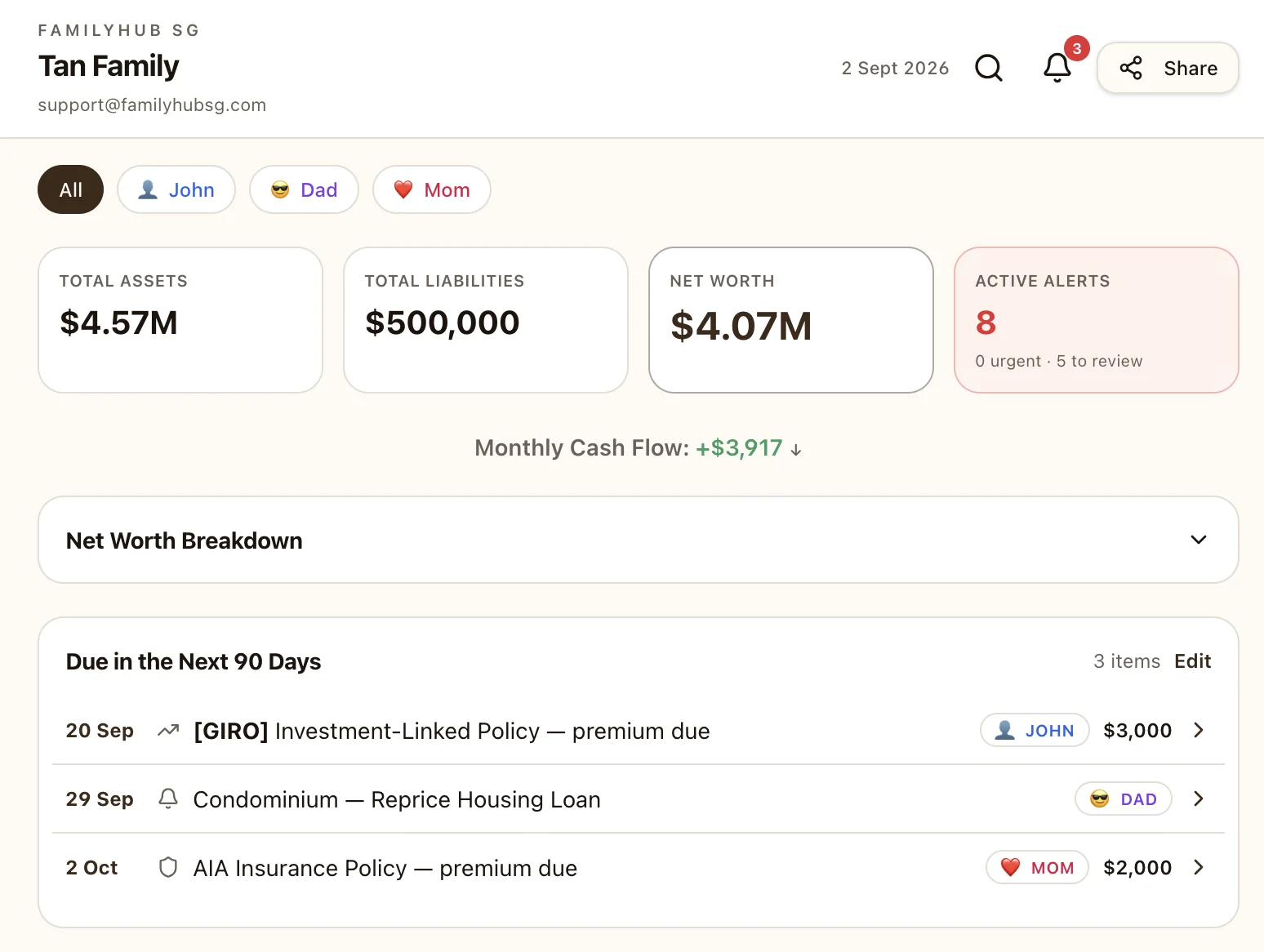Open the Investment-Linked Policy row chevron
The width and height of the screenshot is (1264, 952).
1199,730
